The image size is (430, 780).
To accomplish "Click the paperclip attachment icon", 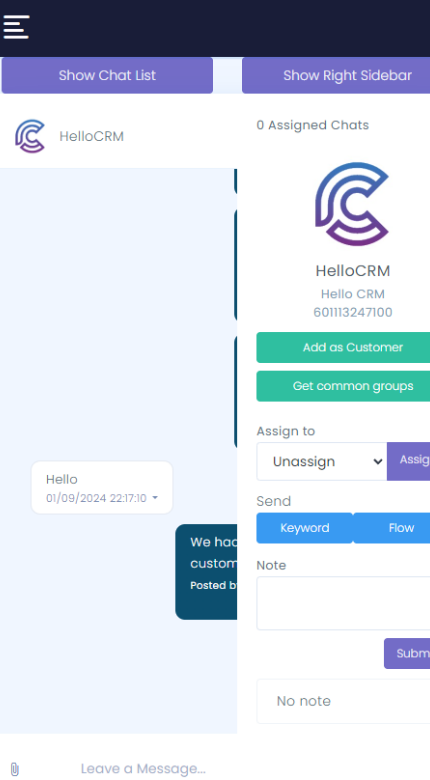I will pos(15,769).
